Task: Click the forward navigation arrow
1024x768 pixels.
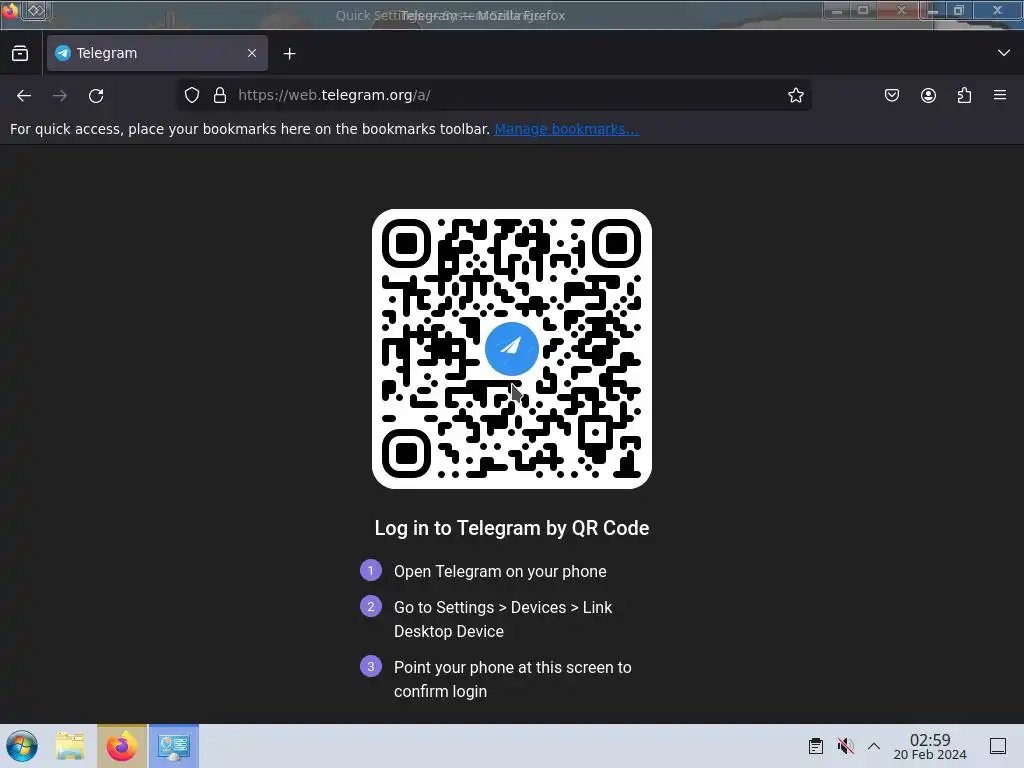Action: click(60, 95)
